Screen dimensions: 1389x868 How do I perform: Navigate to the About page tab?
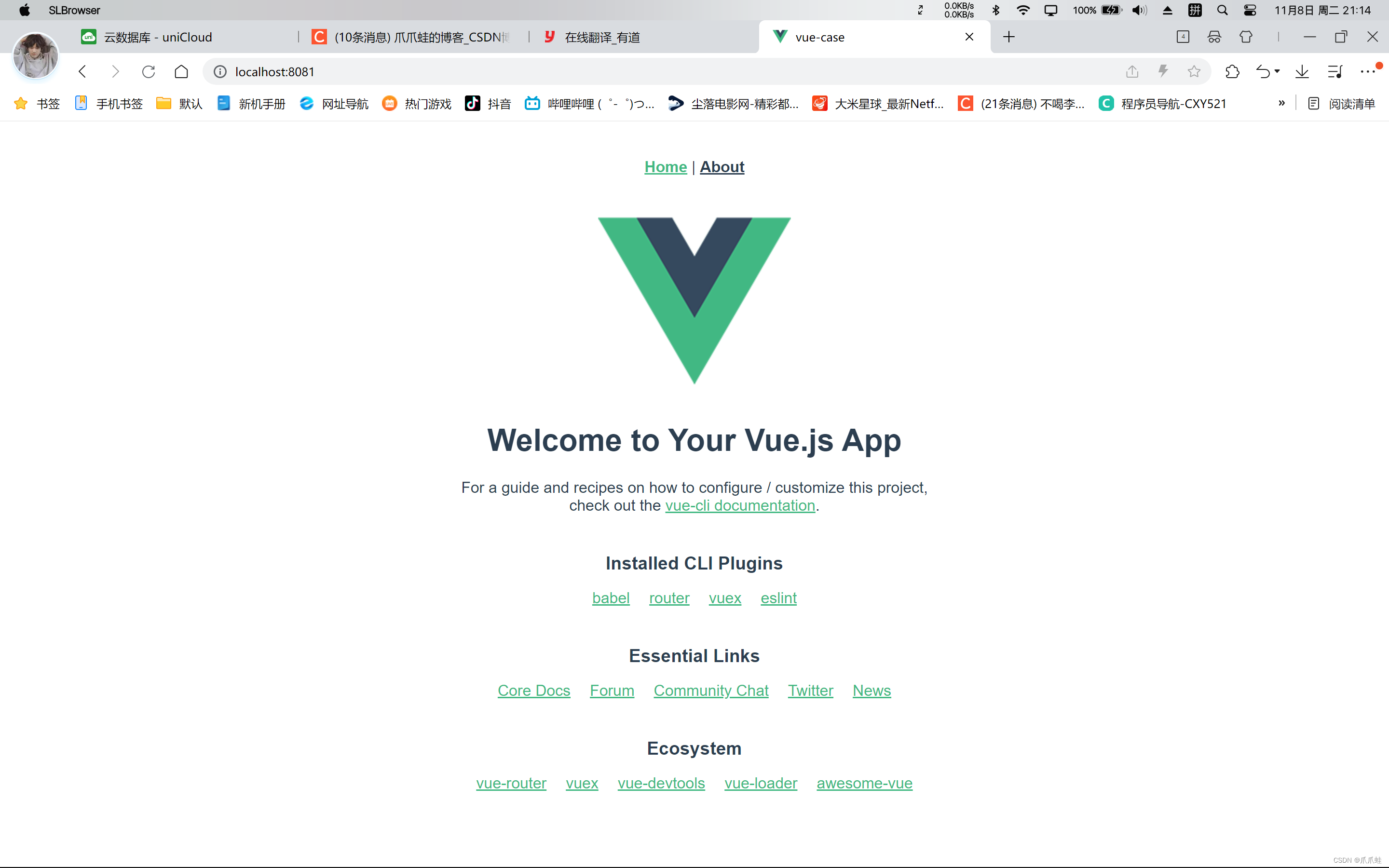click(722, 166)
